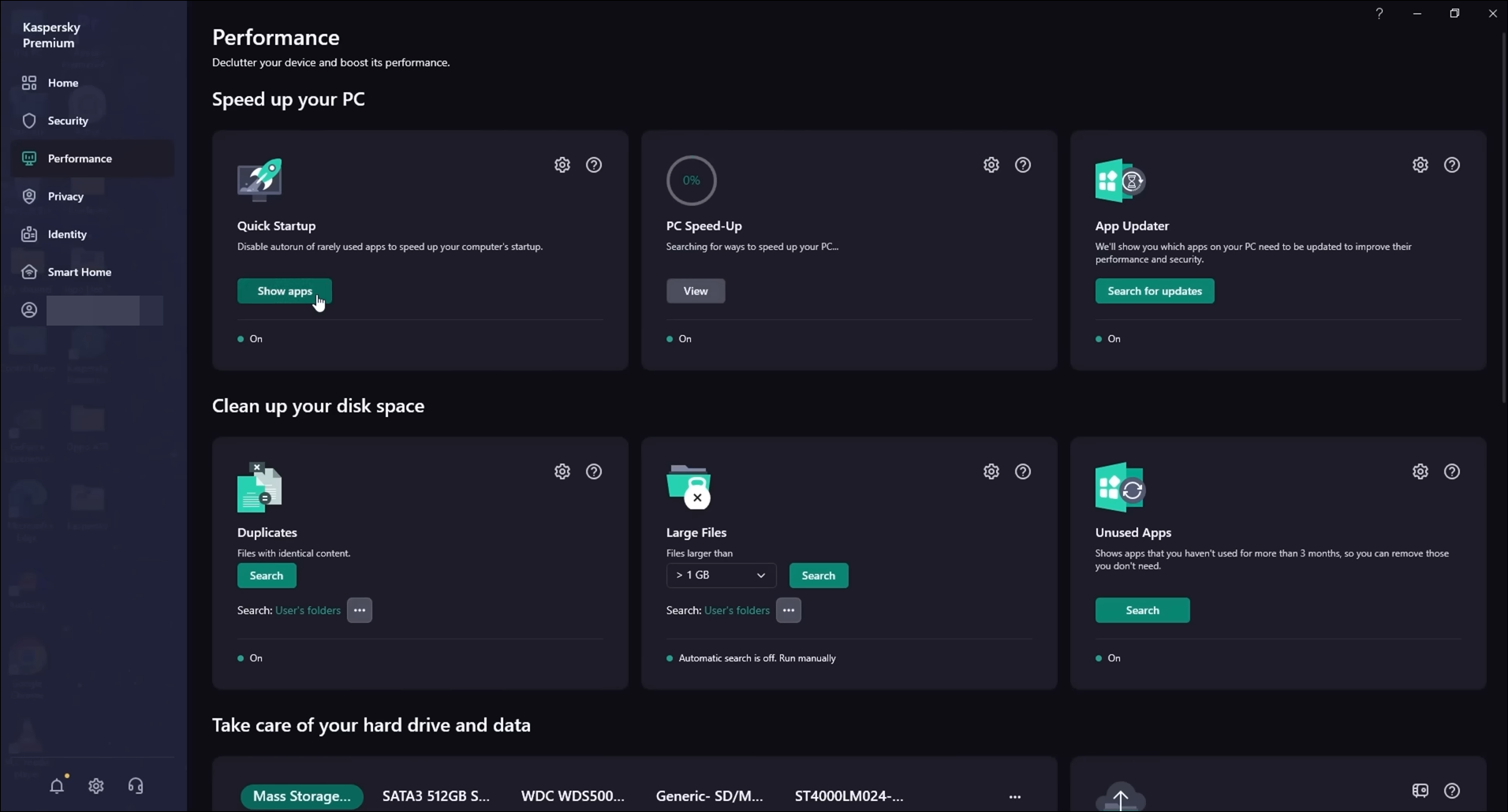Click Show apps button
Viewport: 1508px width, 812px height.
(284, 291)
